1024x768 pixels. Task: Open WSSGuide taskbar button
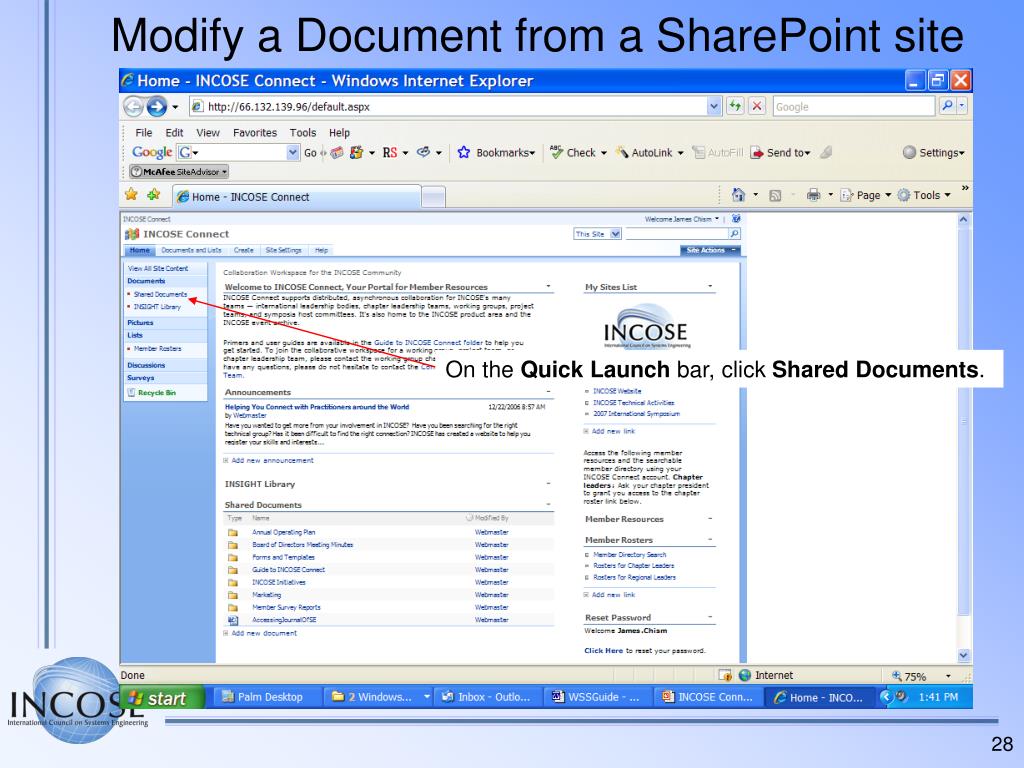tap(598, 697)
